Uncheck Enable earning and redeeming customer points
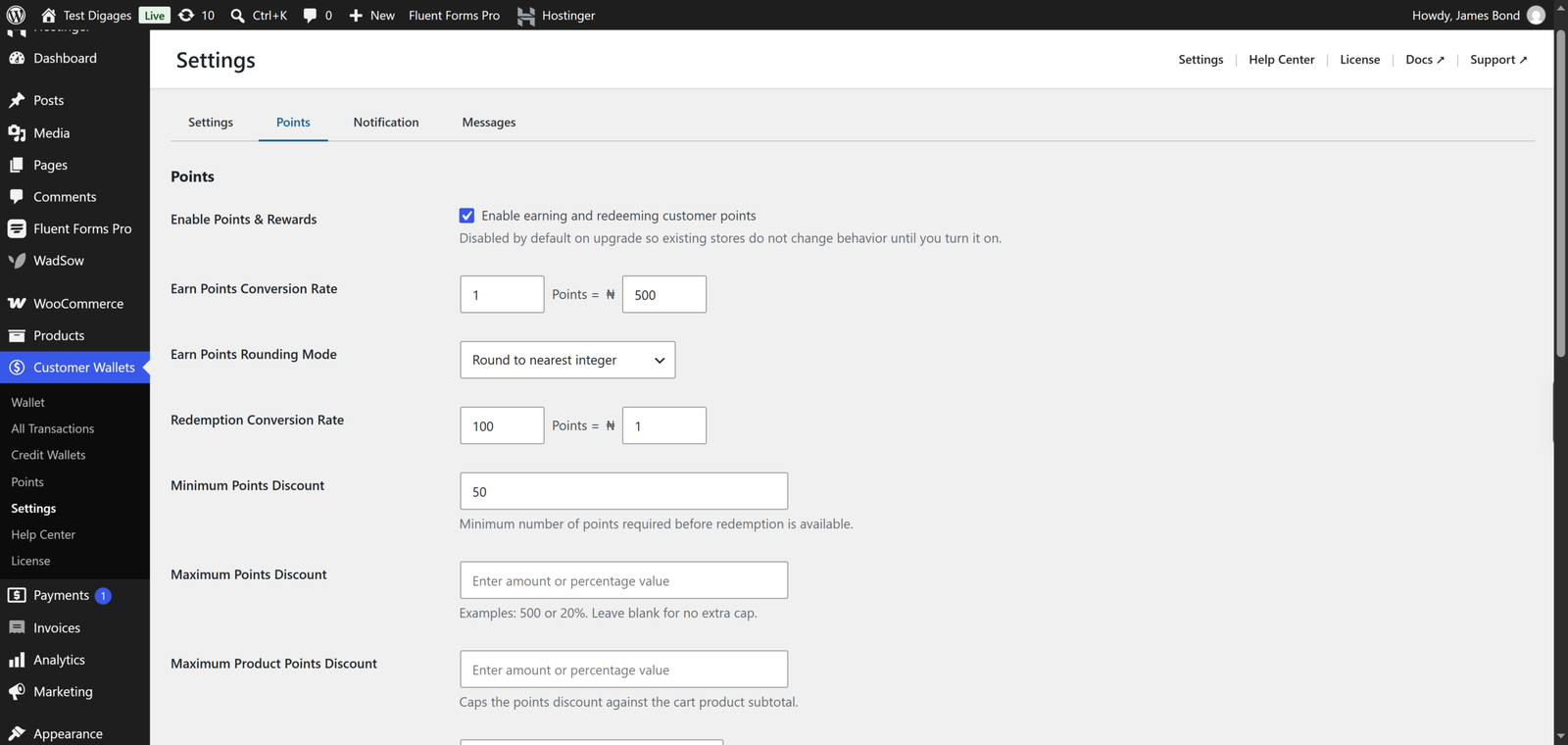This screenshot has width=1568, height=745. coord(466,216)
